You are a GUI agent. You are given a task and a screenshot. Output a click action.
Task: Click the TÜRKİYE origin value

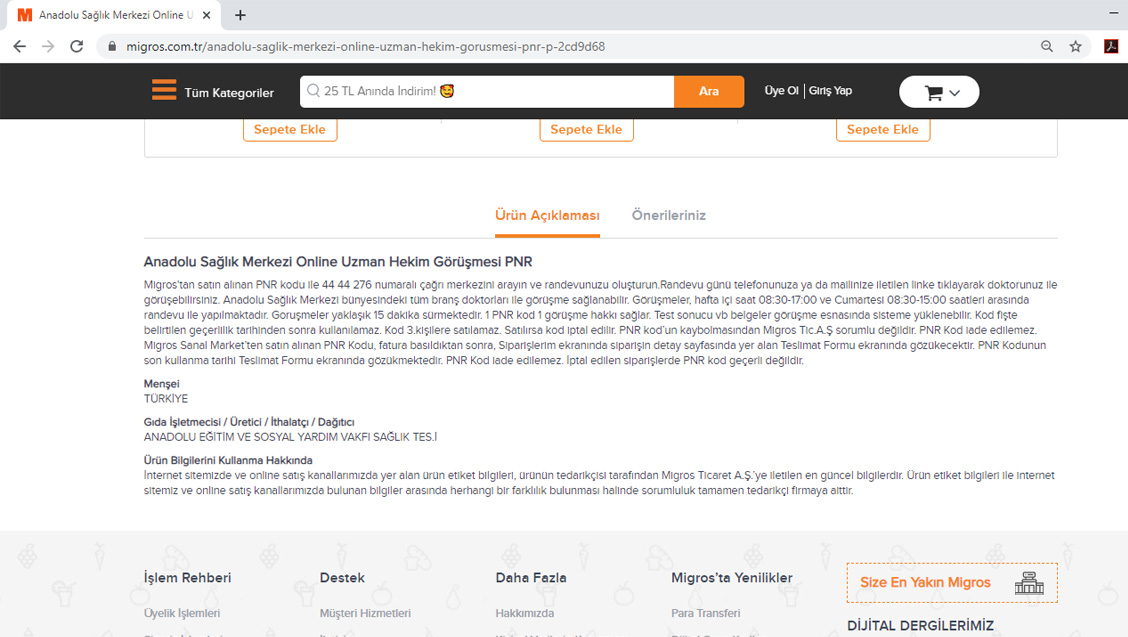pos(165,399)
